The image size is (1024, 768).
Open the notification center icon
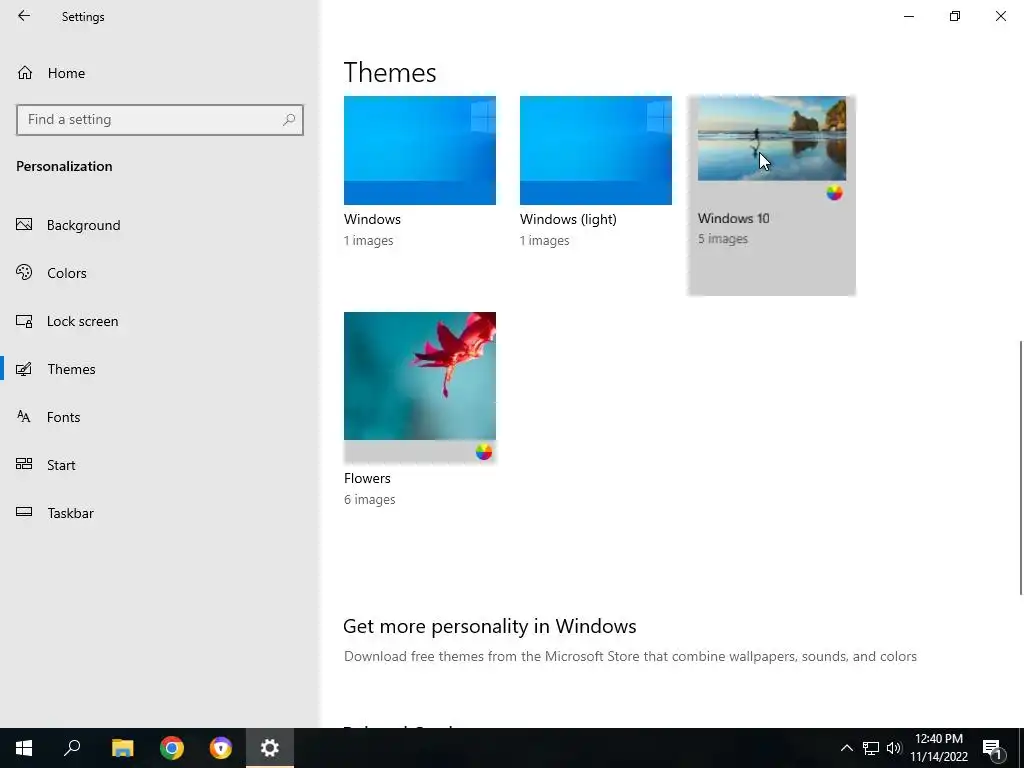click(x=993, y=748)
